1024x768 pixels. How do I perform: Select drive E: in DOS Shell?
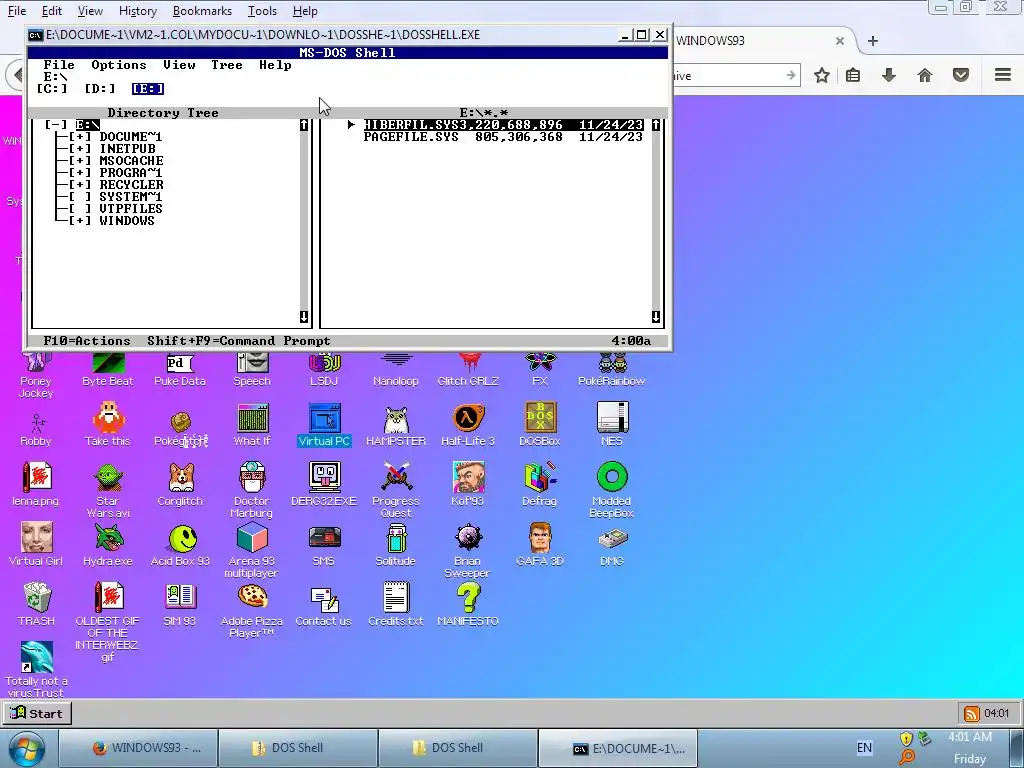coord(148,89)
